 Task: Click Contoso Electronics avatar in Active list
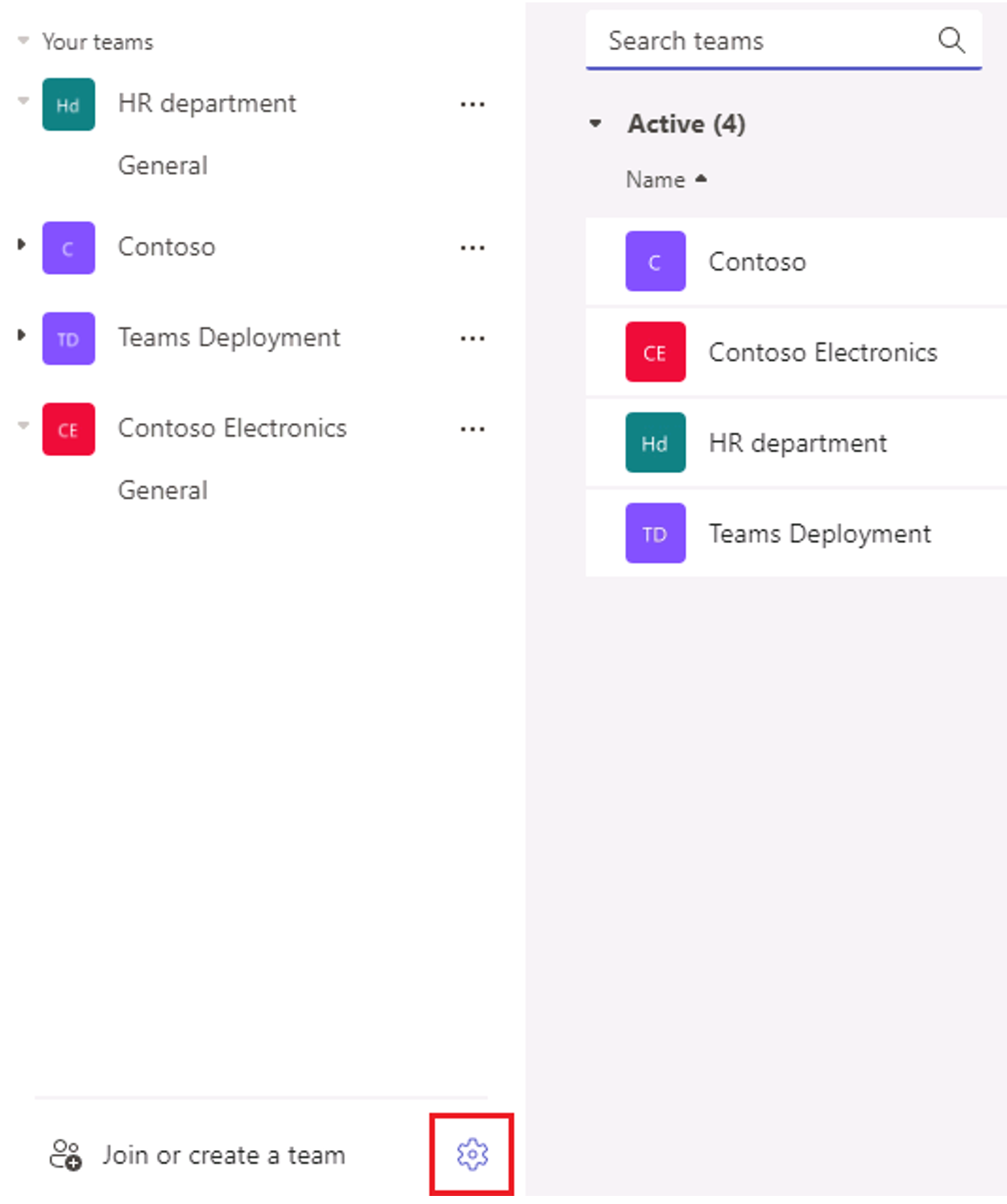(x=656, y=352)
